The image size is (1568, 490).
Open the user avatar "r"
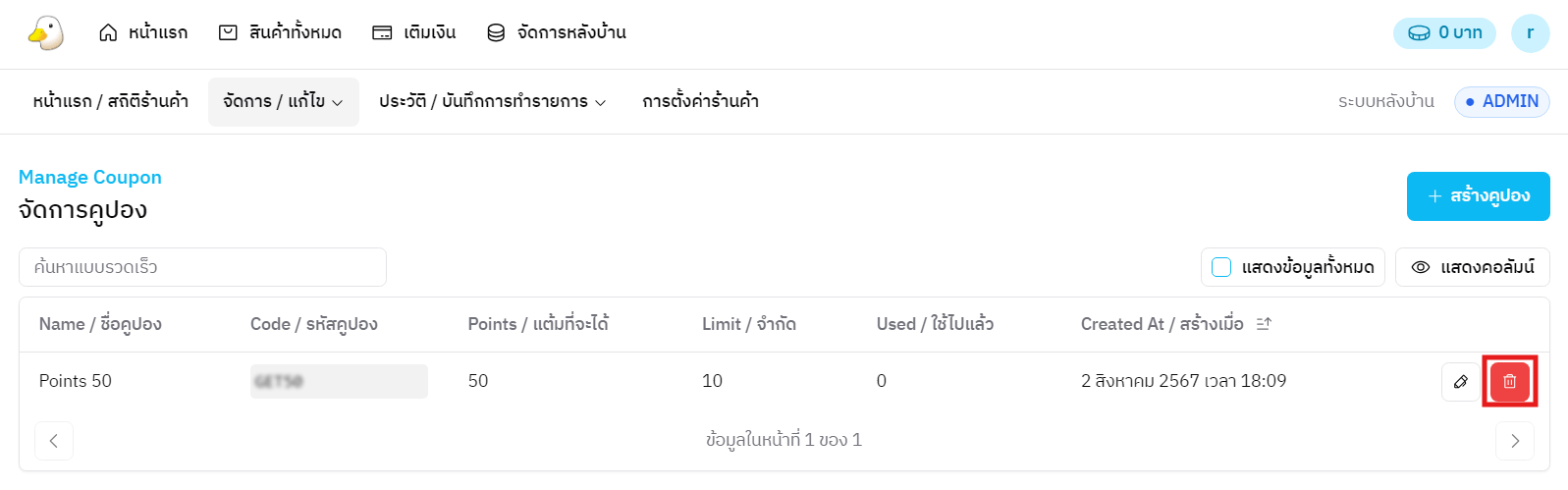coord(1530,33)
